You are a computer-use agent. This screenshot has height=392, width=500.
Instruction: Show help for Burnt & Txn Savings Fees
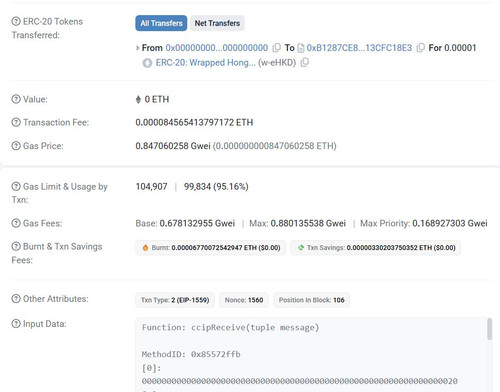click(16, 246)
